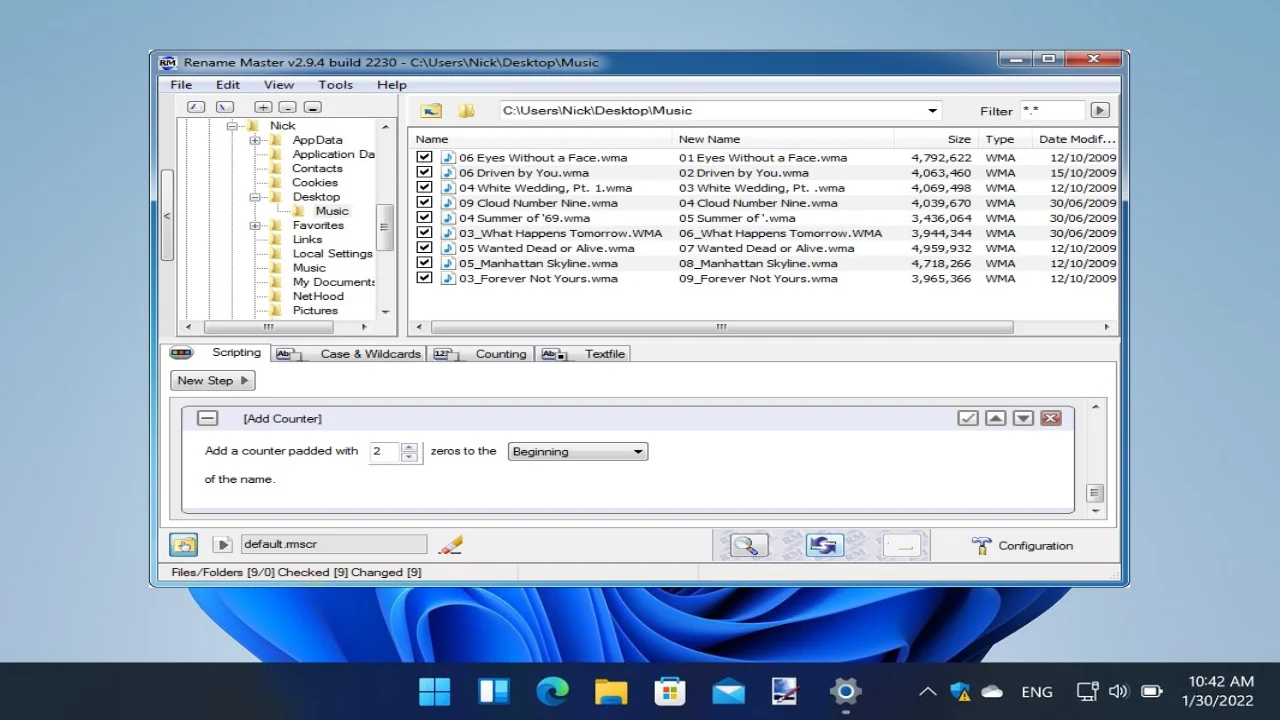1280x720 pixels.
Task: Open Microsoft Store from the taskbar
Action: point(669,691)
